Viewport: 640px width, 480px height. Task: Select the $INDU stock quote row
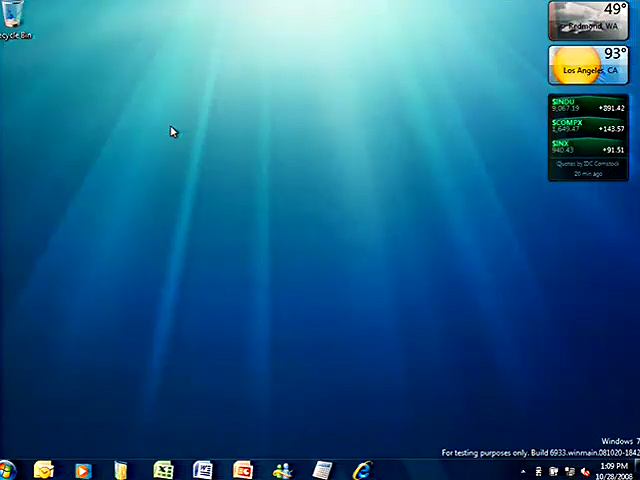pos(588,105)
